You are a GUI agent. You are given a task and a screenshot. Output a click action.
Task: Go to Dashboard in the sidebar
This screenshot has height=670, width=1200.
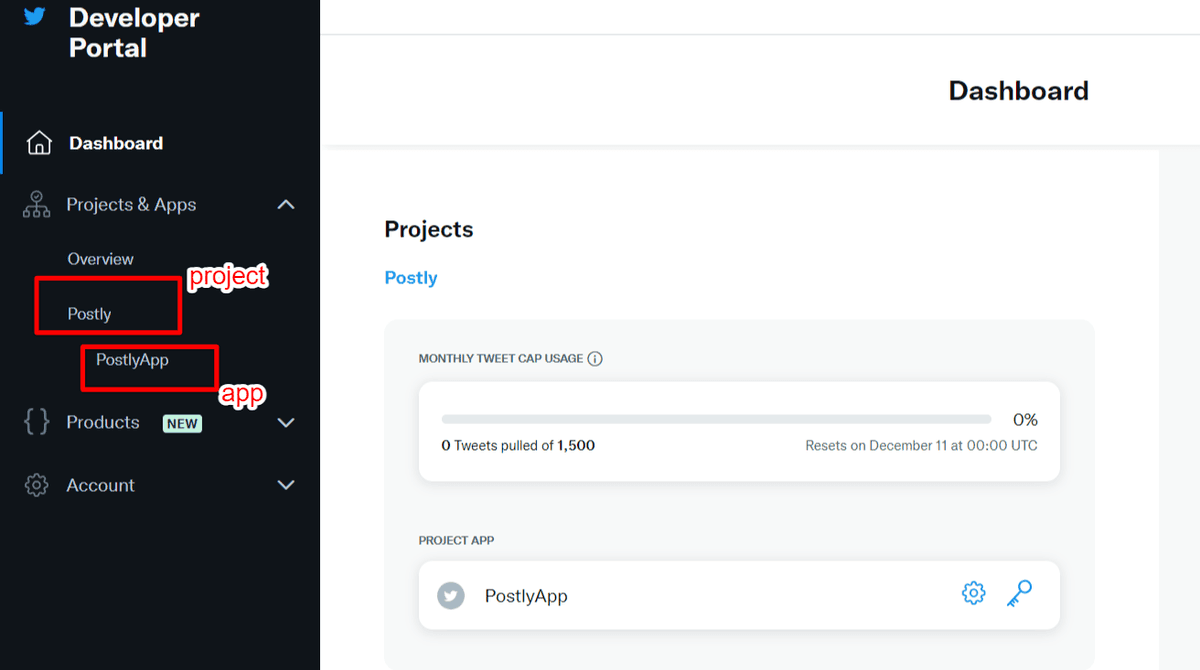pyautogui.click(x=116, y=143)
